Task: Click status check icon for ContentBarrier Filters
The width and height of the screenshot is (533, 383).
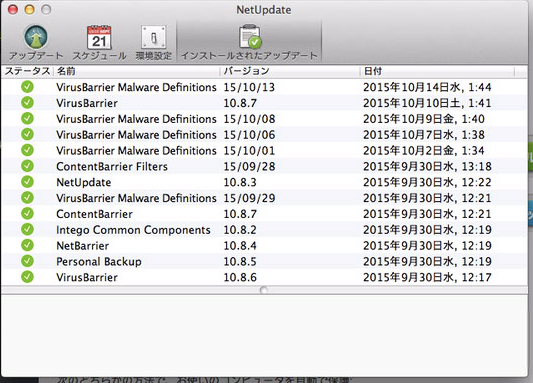Action: [x=27, y=166]
